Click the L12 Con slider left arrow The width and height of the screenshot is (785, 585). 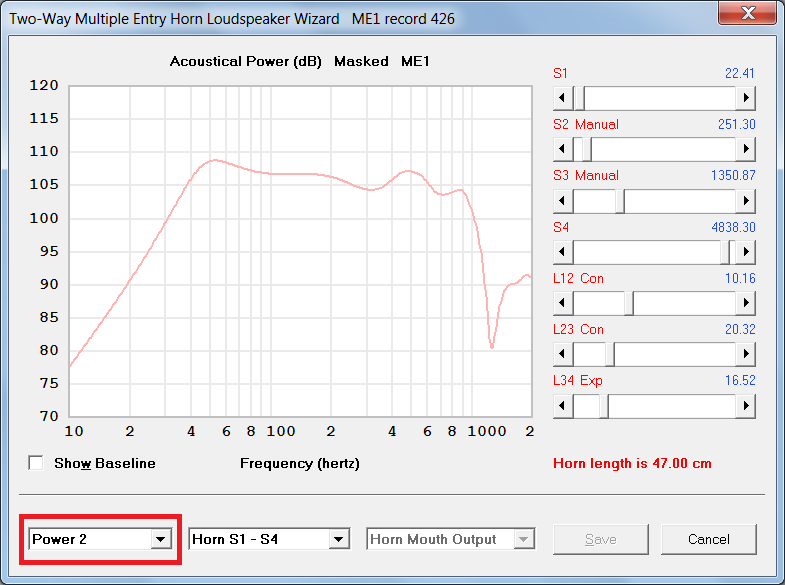click(563, 303)
